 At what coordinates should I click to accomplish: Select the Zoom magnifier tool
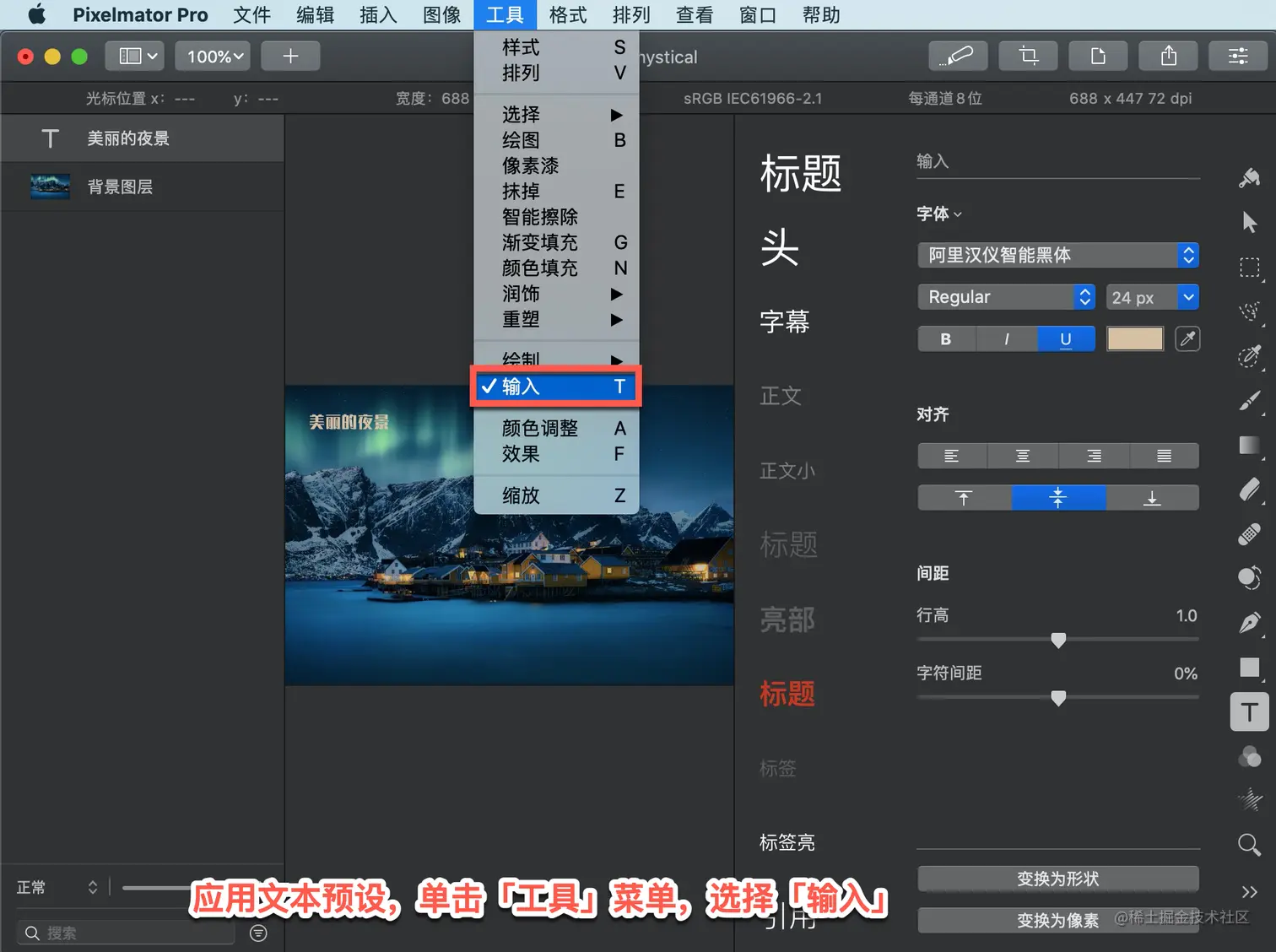(x=1250, y=844)
